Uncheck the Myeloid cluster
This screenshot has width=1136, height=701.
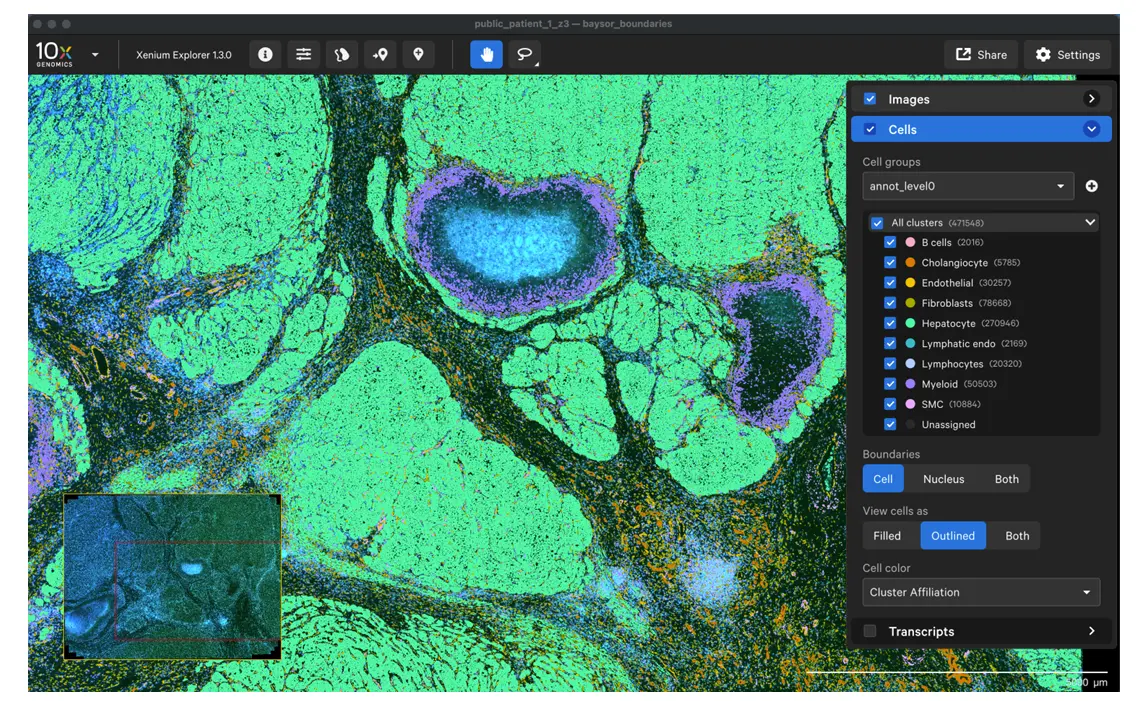[x=890, y=385]
